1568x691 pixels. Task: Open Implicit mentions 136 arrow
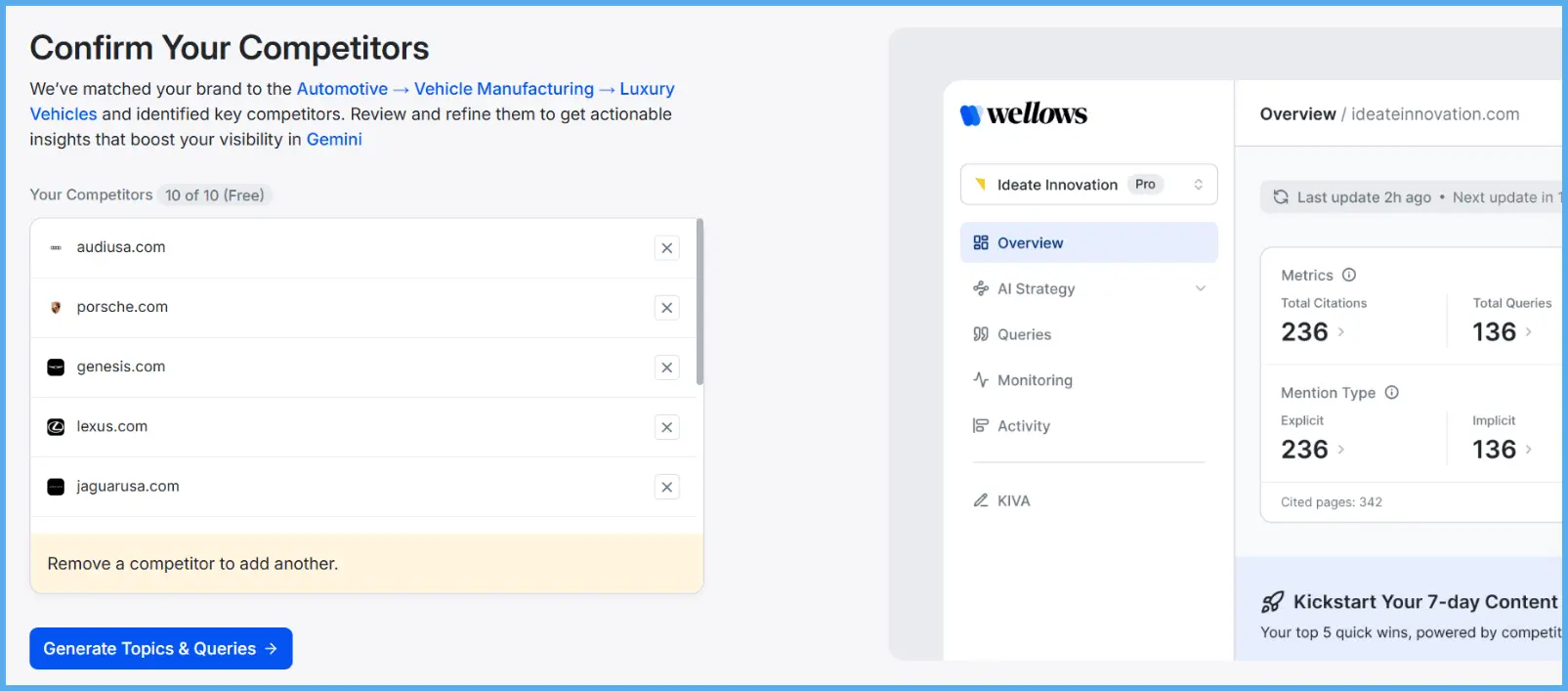point(1529,450)
